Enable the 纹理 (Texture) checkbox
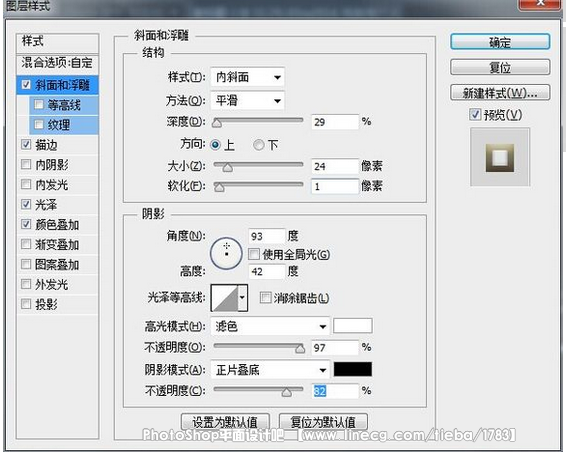The width and height of the screenshot is (566, 452). pyautogui.click(x=39, y=125)
